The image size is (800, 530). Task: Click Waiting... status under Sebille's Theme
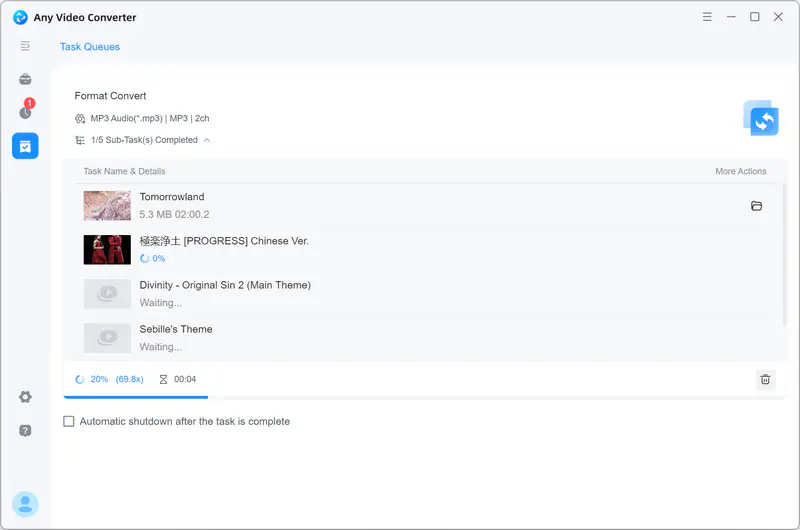click(161, 347)
